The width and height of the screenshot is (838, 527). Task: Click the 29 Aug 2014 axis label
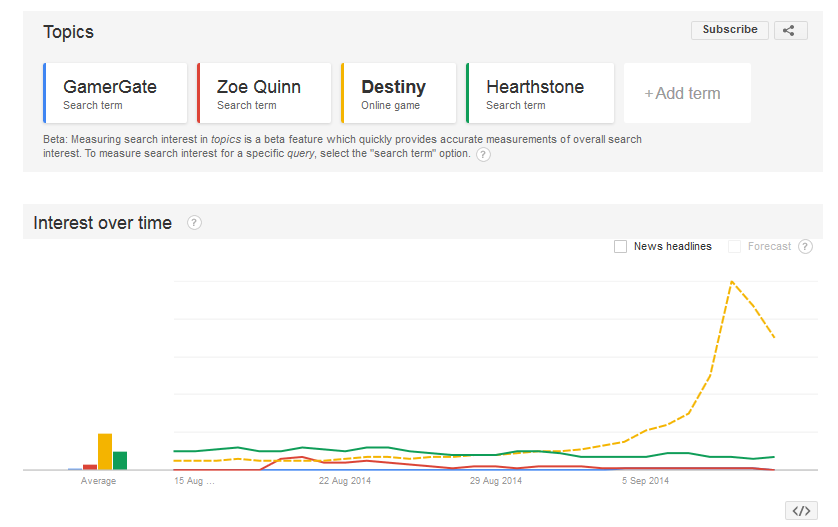495,481
